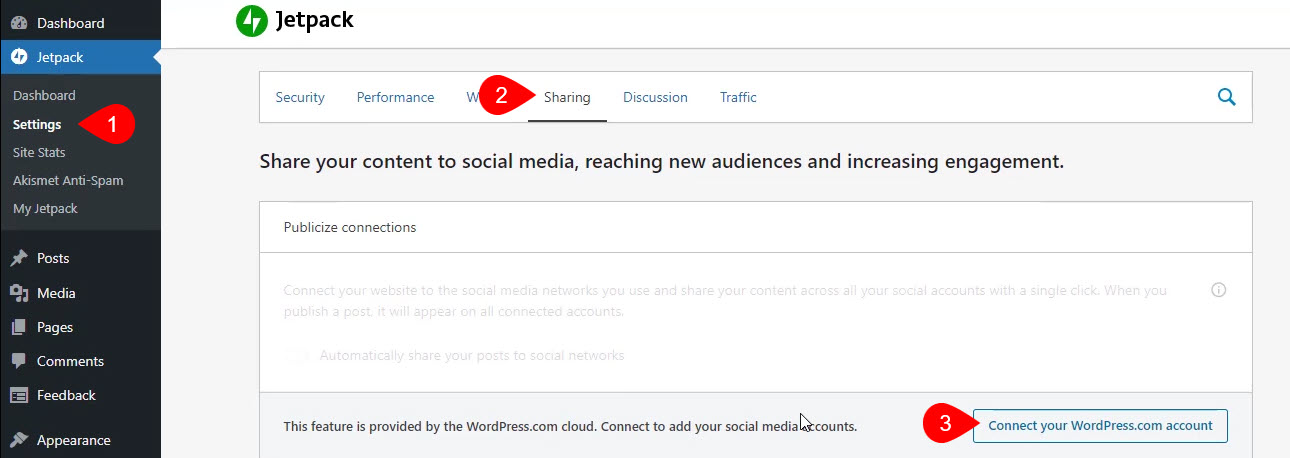This screenshot has width=1290, height=458.
Task: Click the Feedback form icon
Action: tap(19, 395)
